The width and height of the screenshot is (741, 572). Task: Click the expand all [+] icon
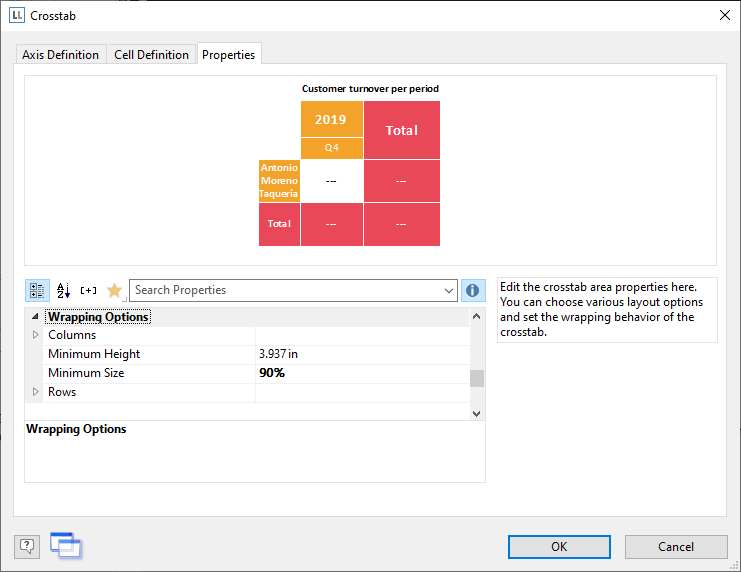[89, 290]
